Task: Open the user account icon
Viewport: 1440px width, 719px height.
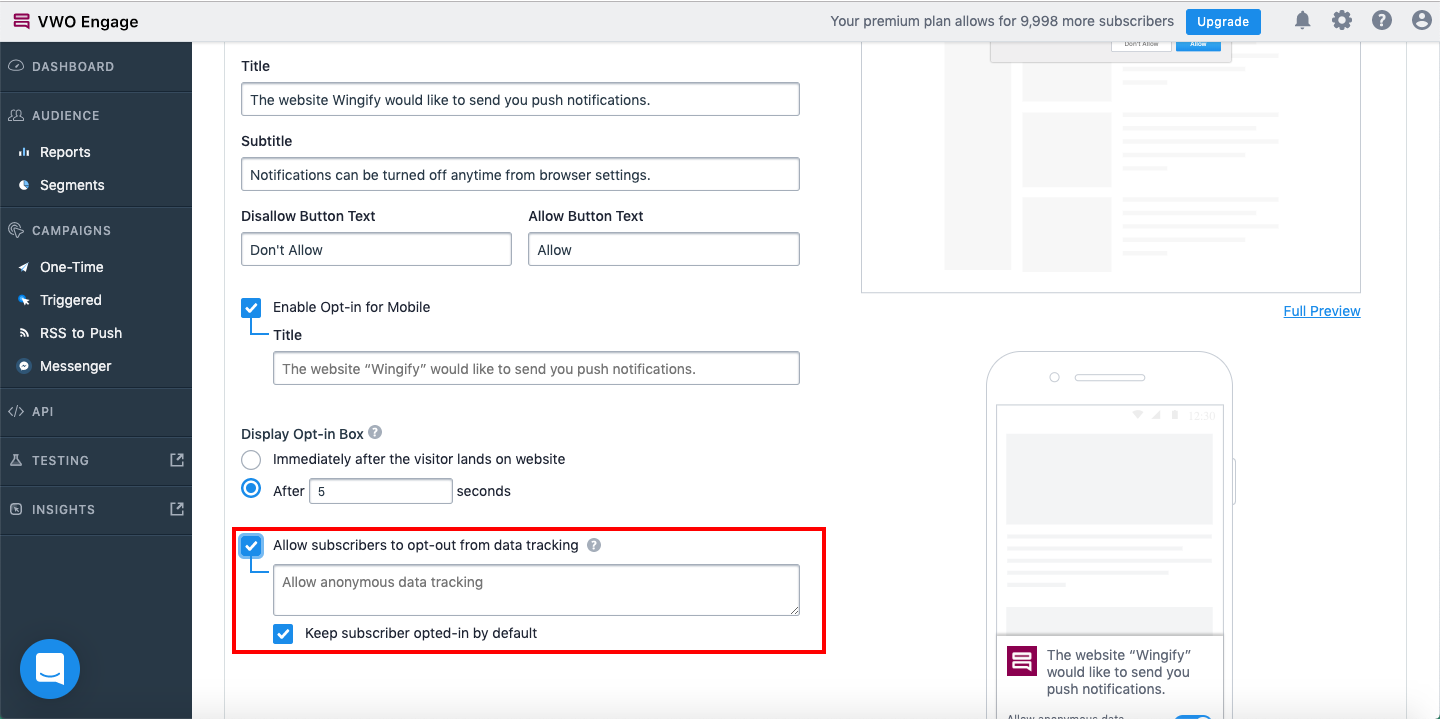Action: [x=1421, y=21]
